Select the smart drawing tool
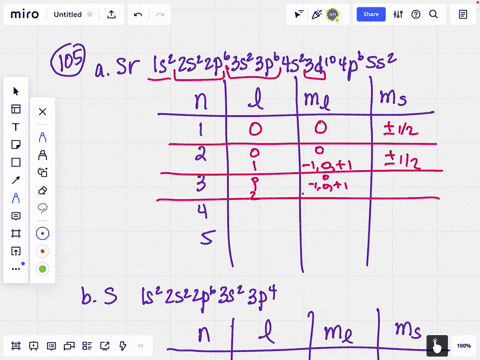This screenshot has height=360, width=480. tap(42, 172)
